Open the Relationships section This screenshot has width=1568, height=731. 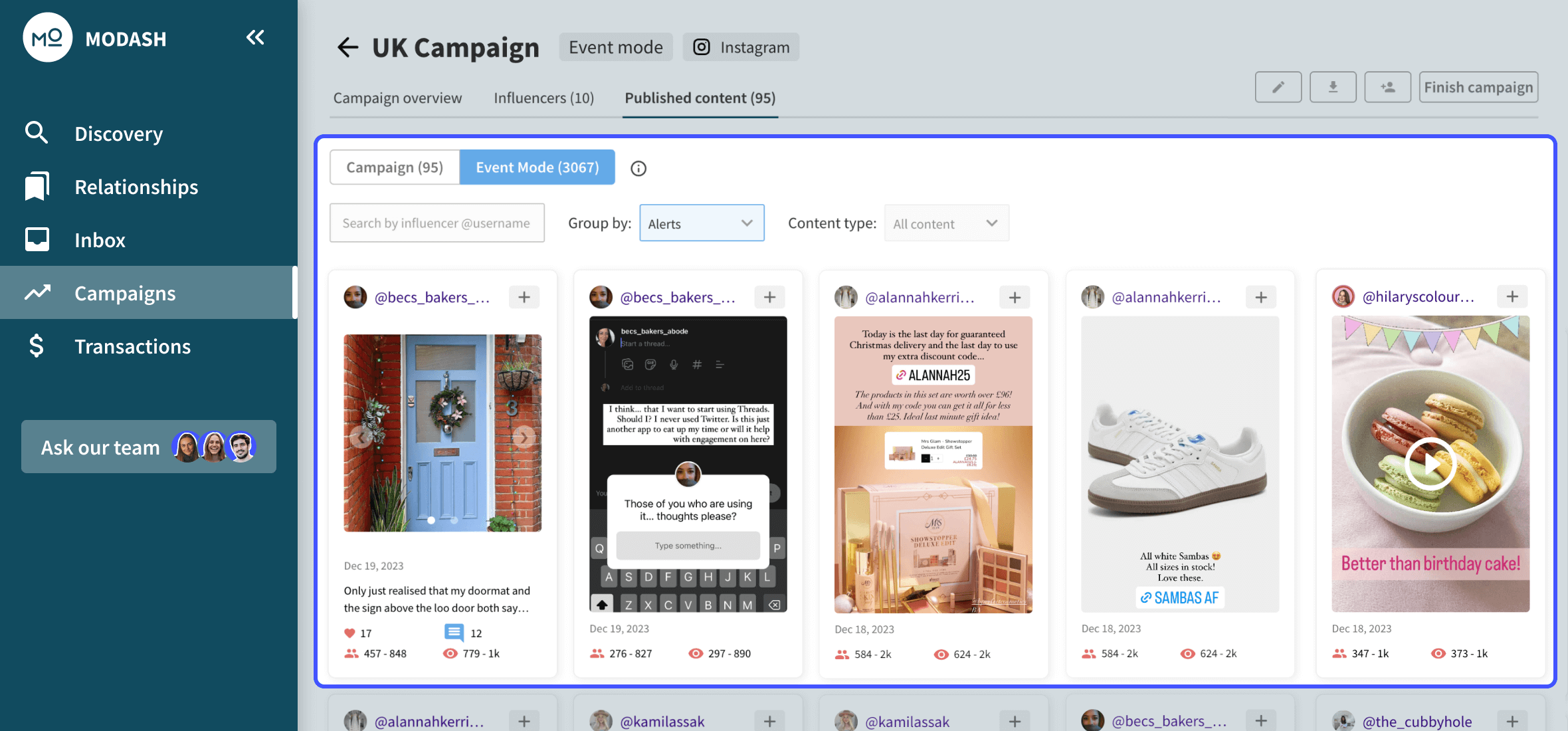tap(136, 187)
